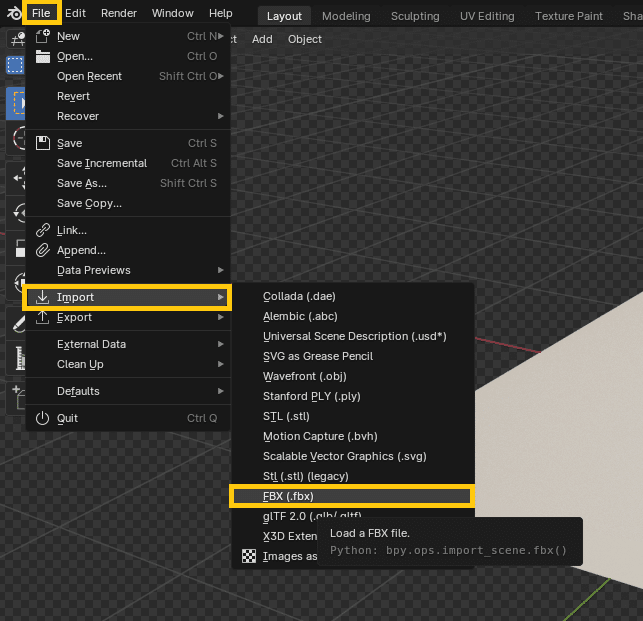Click Save Incremental in File menu
This screenshot has width=643, height=621.
click(x=102, y=163)
